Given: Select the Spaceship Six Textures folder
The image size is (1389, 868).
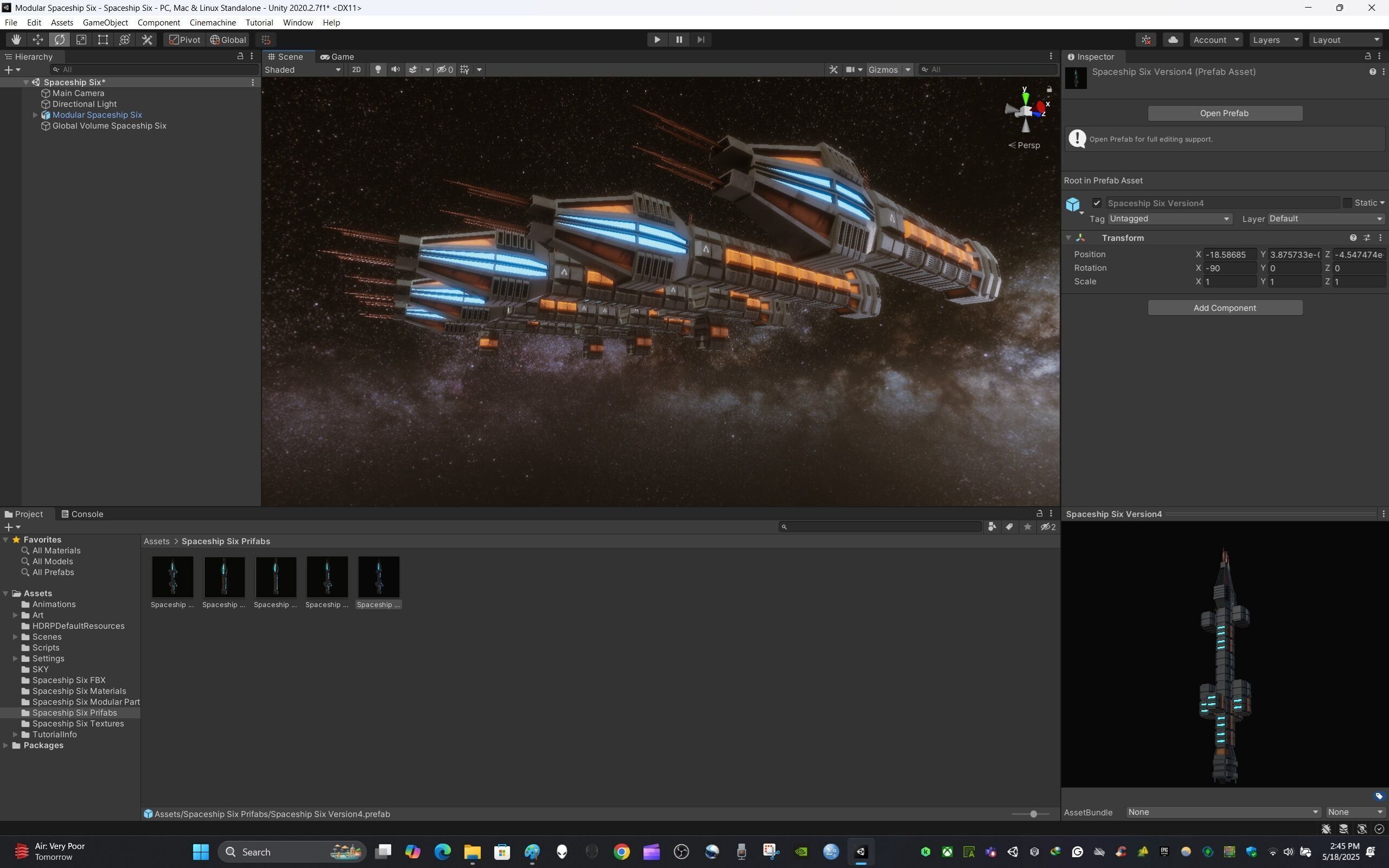Looking at the screenshot, I should tap(78, 723).
